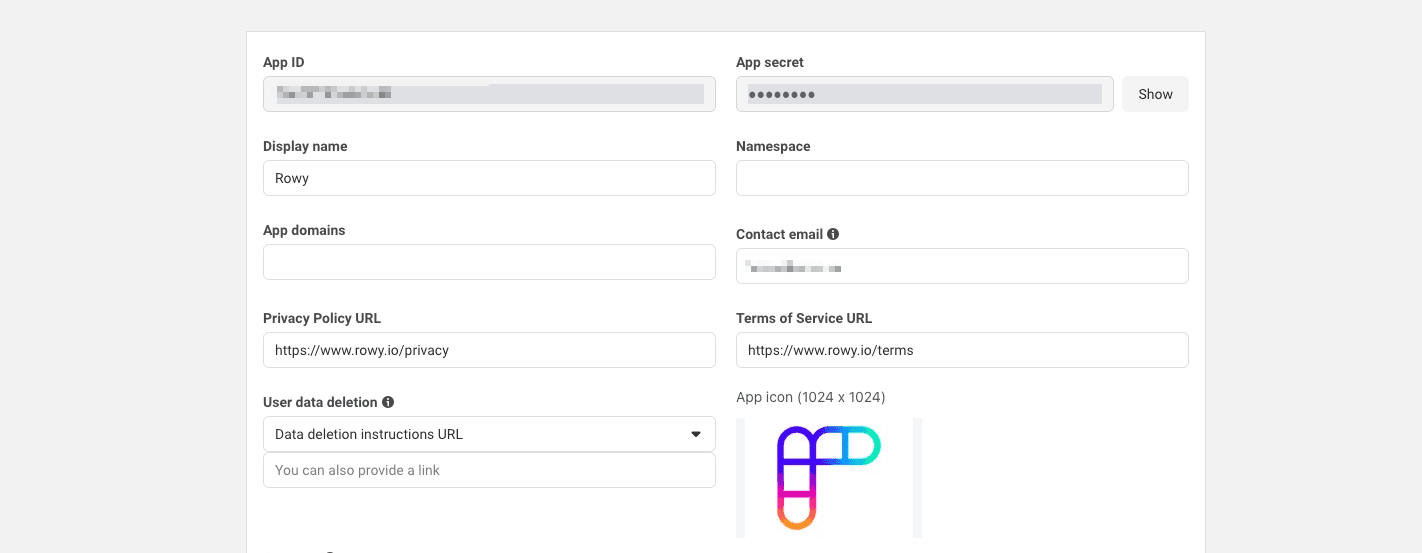The image size is (1422, 553).
Task: Click the masked App secret field
Action: pos(925,94)
